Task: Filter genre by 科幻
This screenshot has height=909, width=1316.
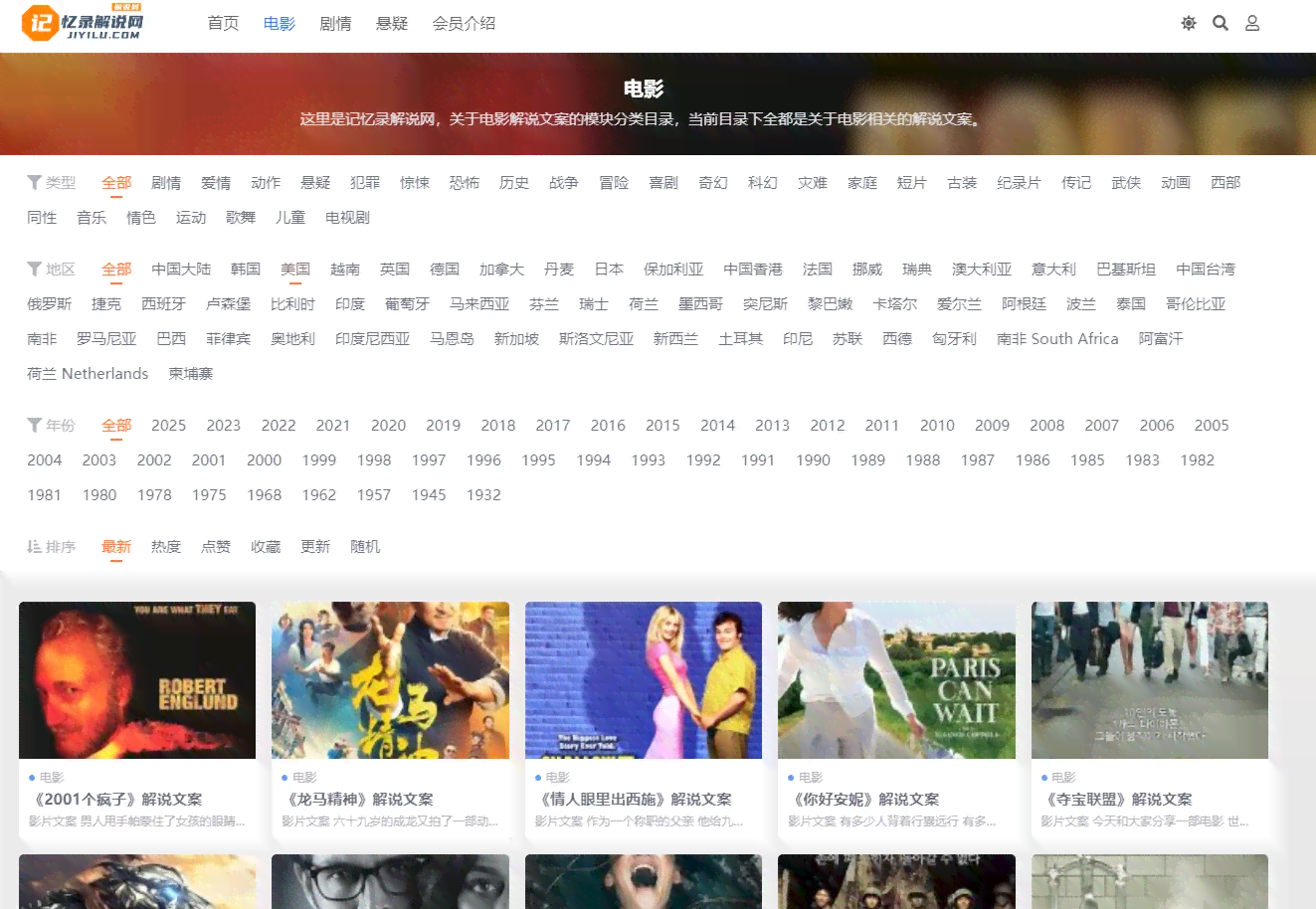Action: 763,183
